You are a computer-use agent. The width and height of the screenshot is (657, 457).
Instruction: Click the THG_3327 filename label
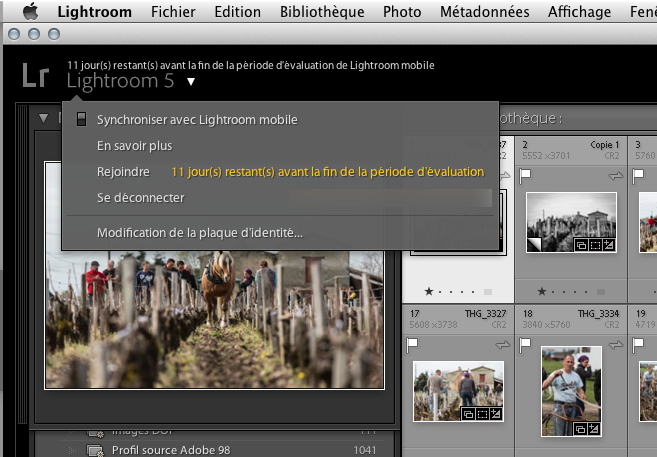coord(485,313)
